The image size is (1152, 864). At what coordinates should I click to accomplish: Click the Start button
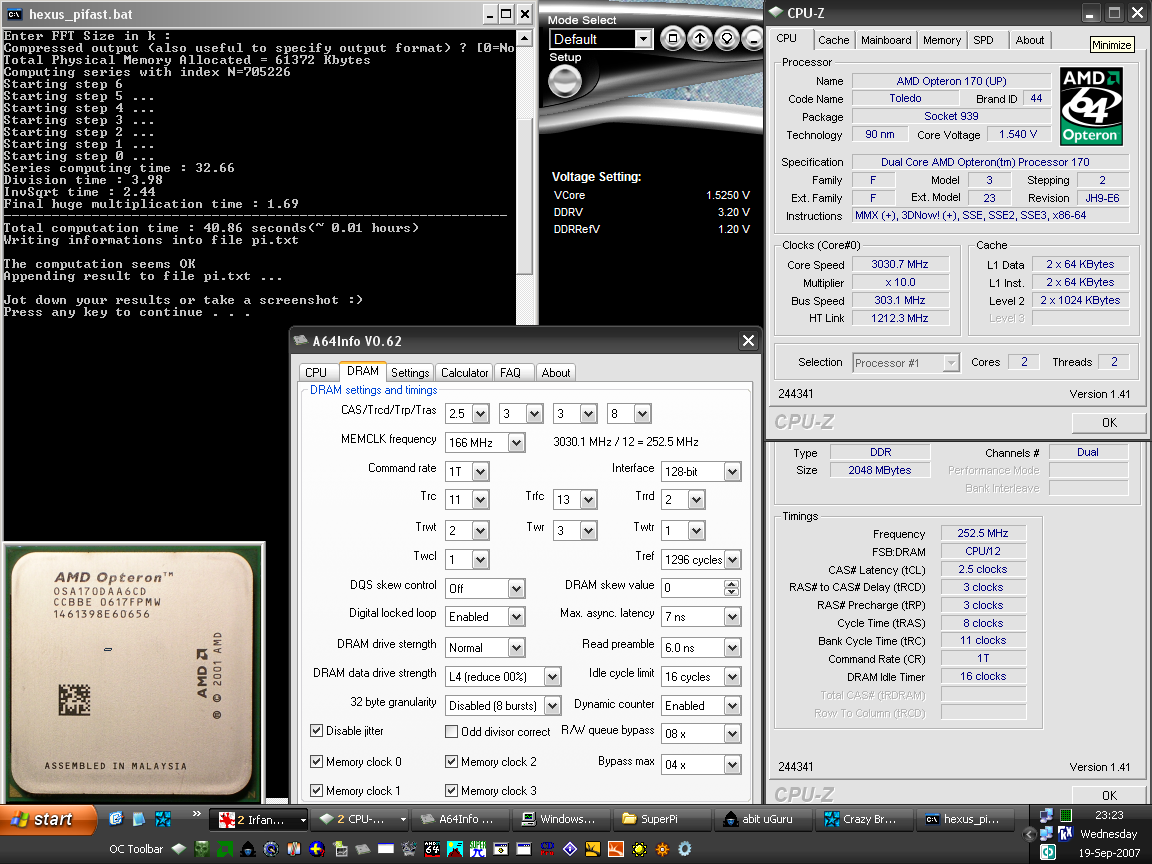pyautogui.click(x=48, y=819)
